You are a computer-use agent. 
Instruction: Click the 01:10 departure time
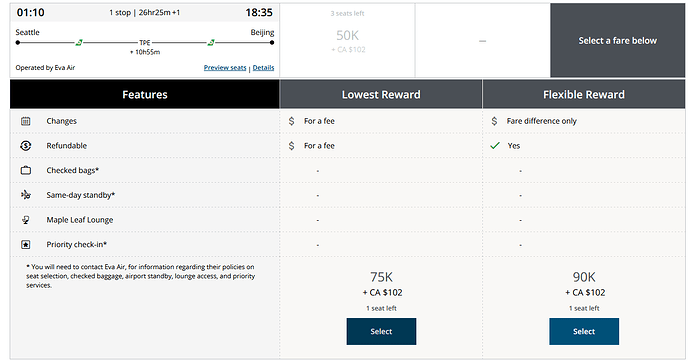tap(30, 12)
